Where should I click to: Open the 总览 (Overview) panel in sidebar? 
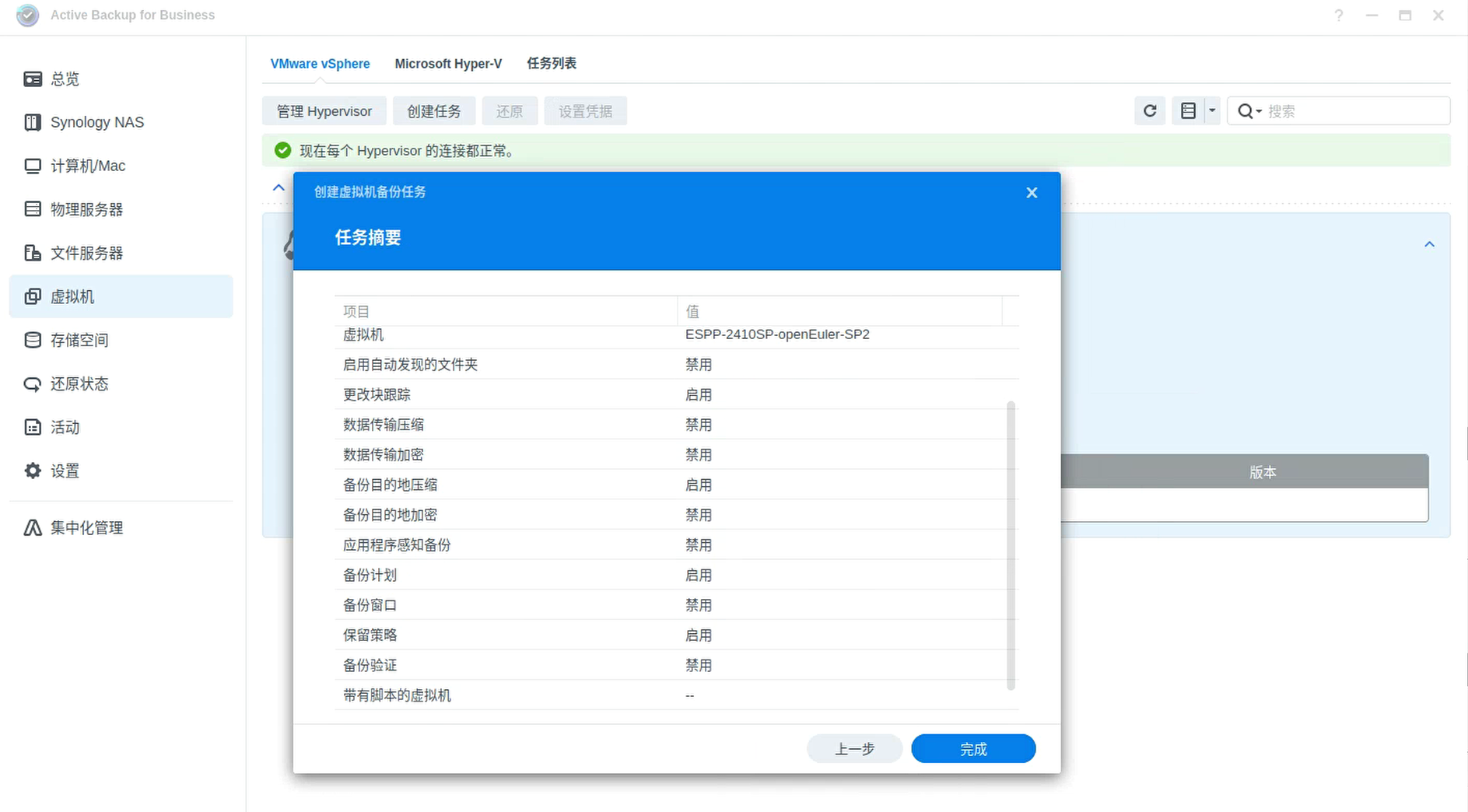click(64, 79)
